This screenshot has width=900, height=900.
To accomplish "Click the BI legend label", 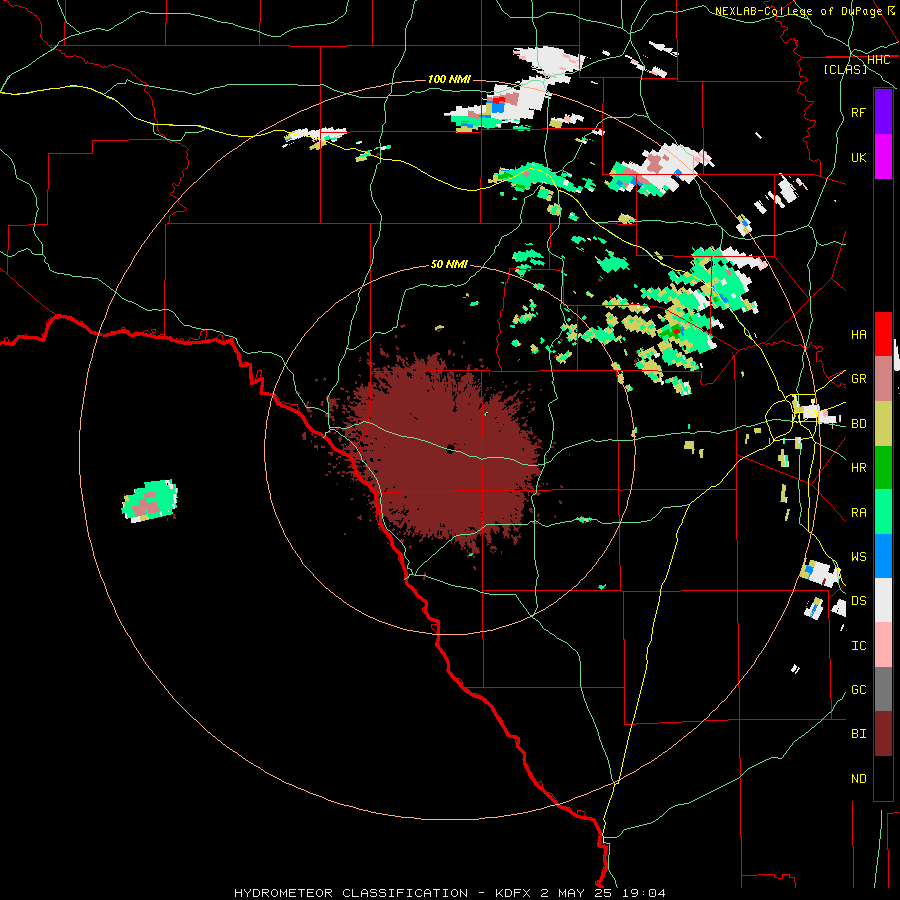I will click(x=858, y=734).
